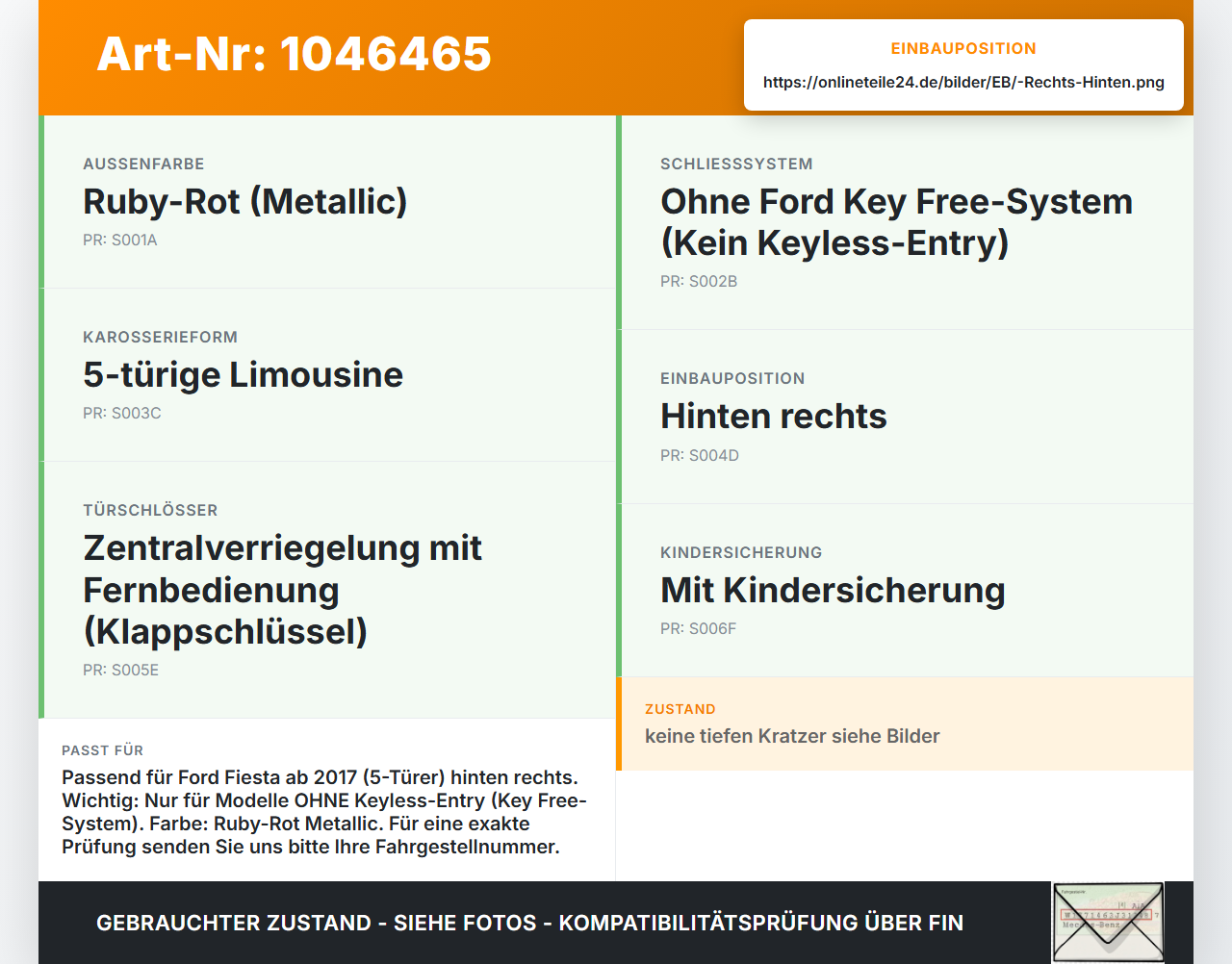Click the KINDERSICHERUNG label
The height and width of the screenshot is (964, 1232).
pos(741,552)
